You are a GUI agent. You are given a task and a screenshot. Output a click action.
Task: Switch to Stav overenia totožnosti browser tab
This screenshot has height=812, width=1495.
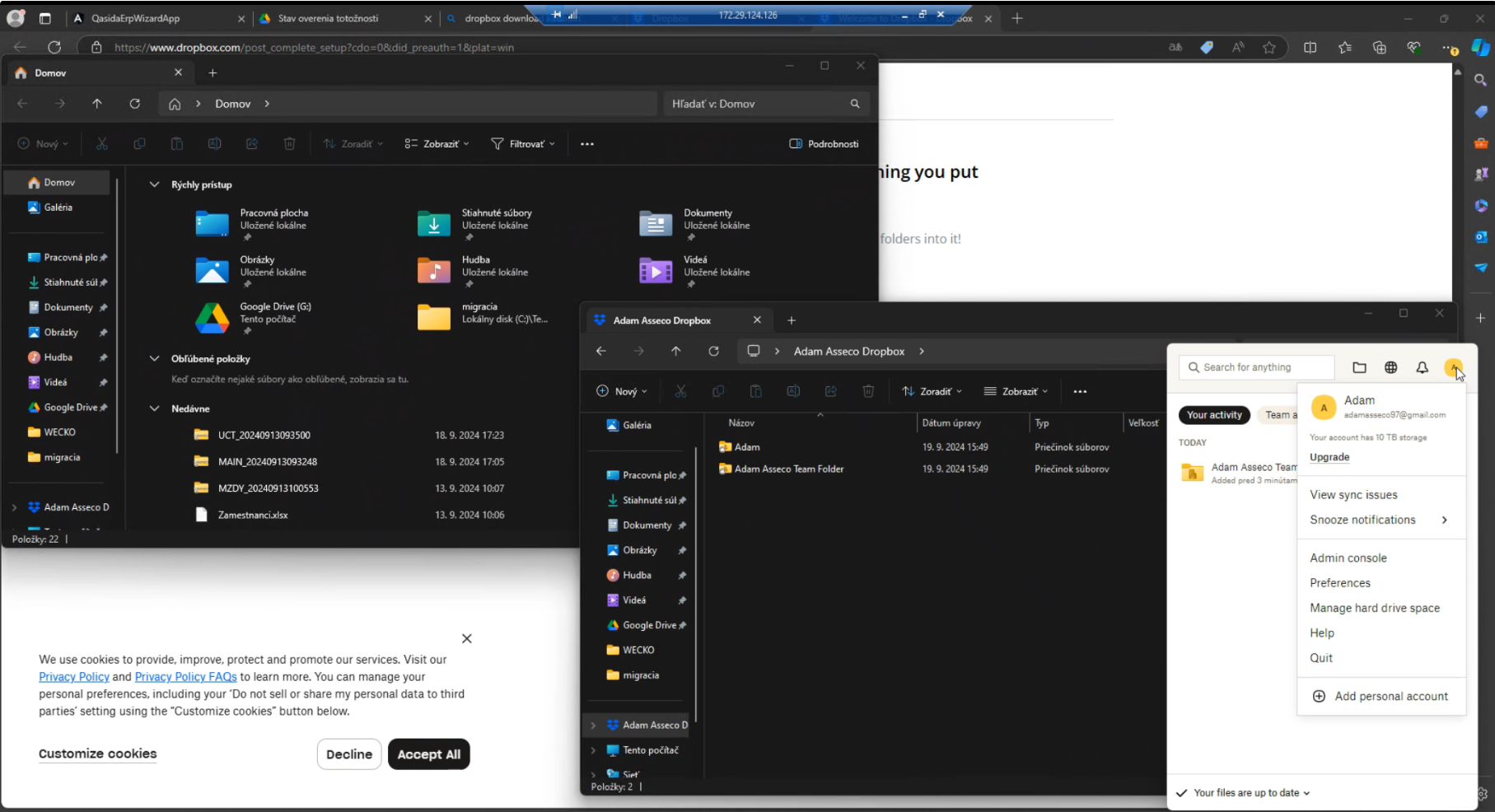(x=344, y=18)
